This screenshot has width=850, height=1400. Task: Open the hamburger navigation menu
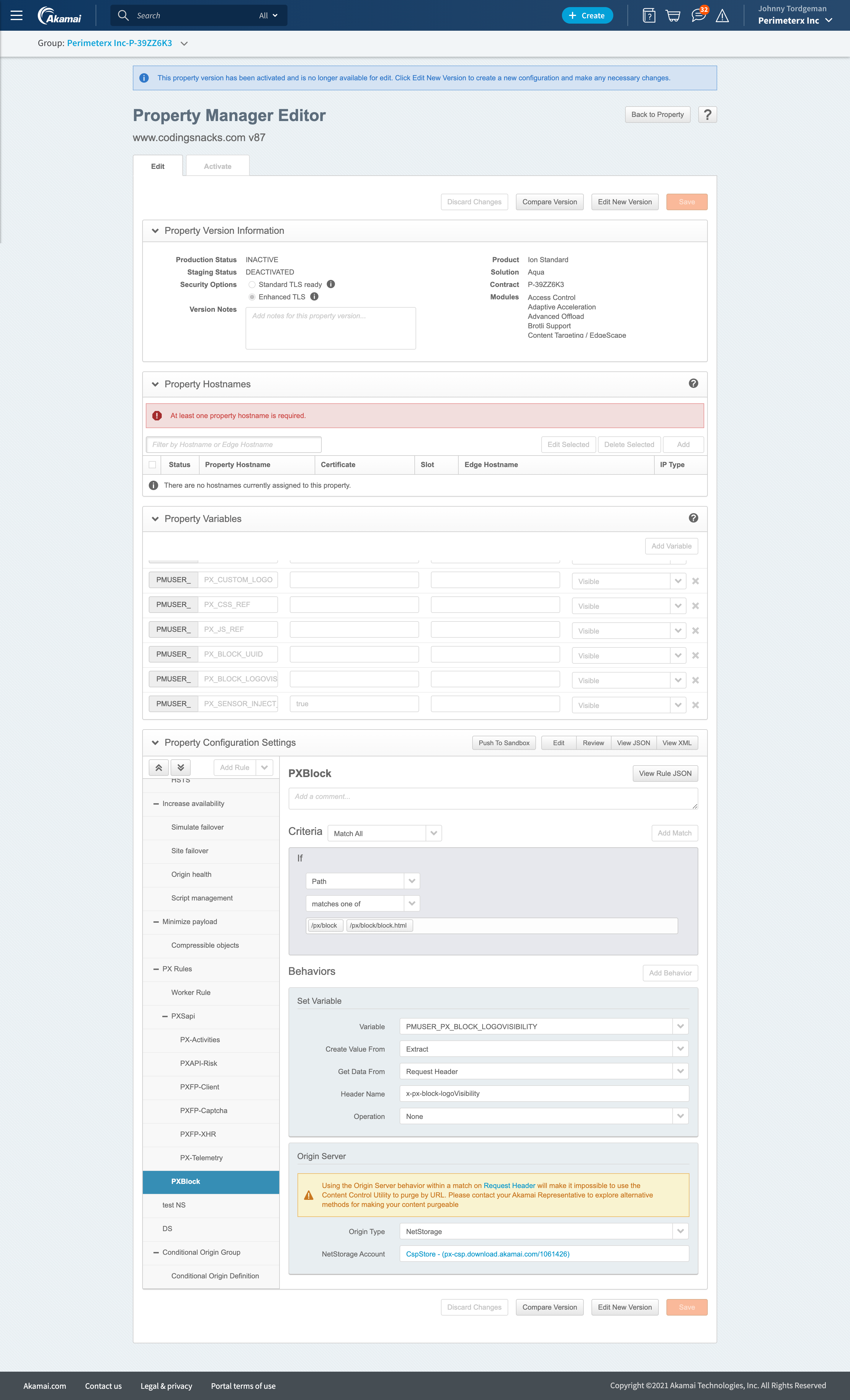[x=17, y=15]
